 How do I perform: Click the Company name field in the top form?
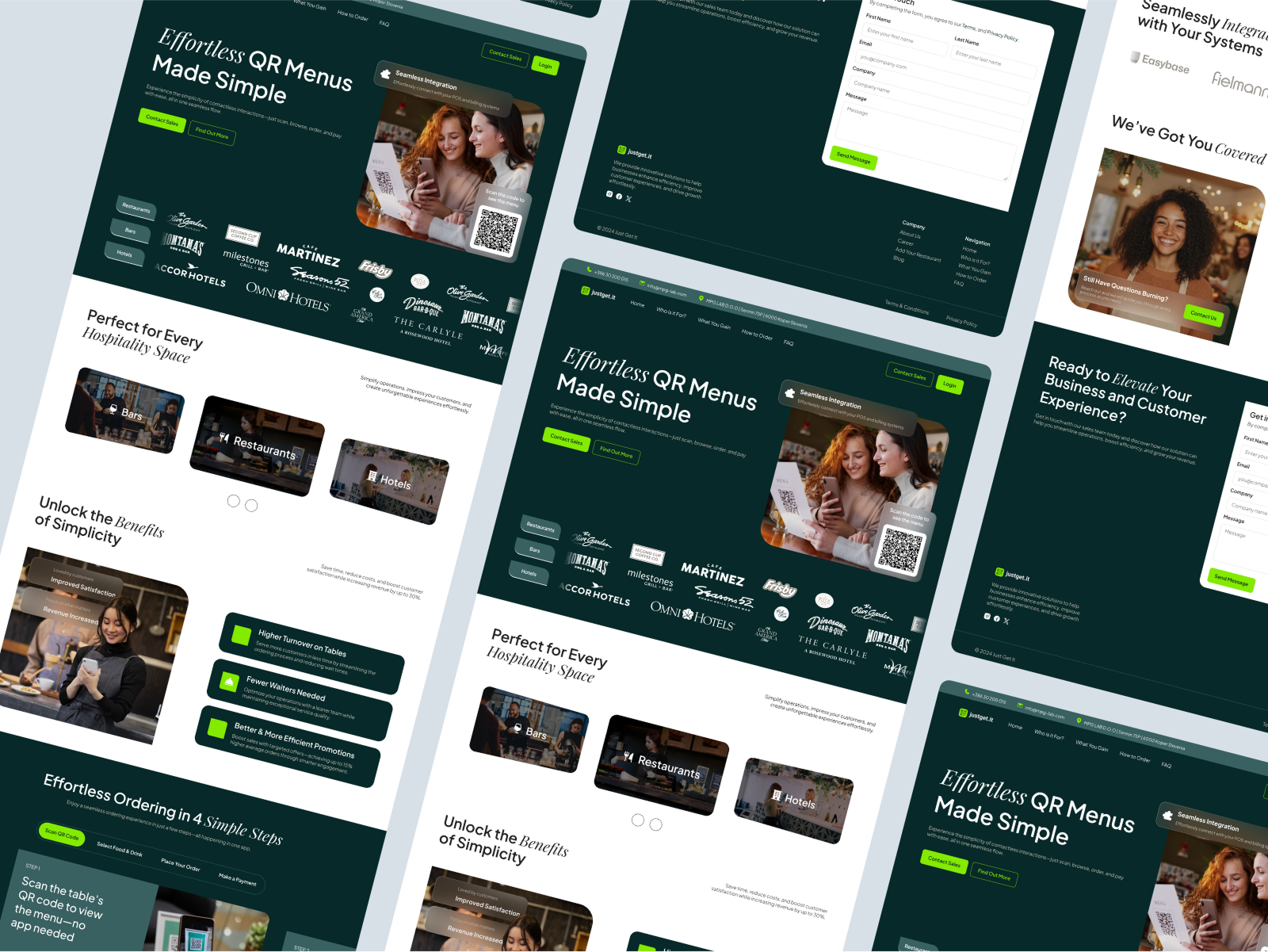937,102
